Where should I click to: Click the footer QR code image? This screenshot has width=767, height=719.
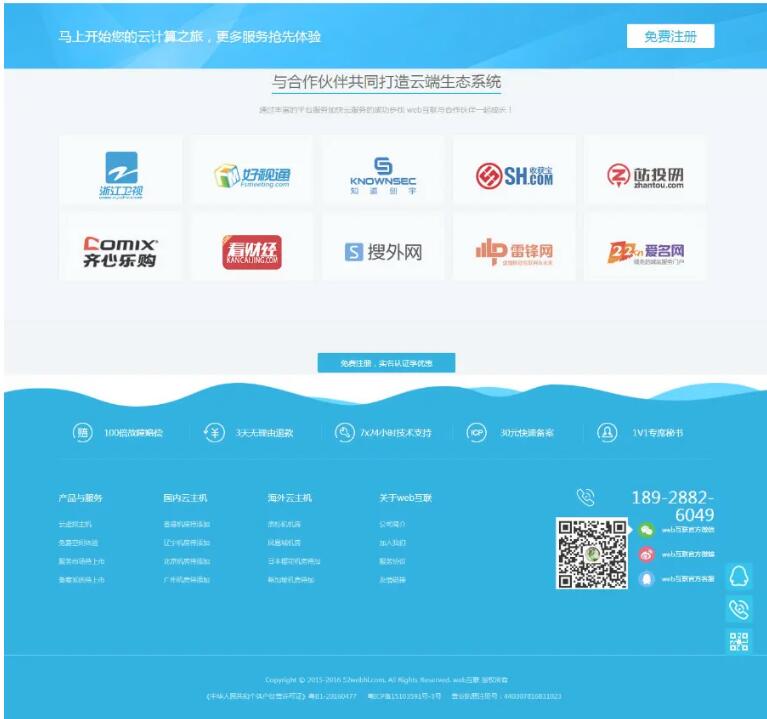tap(592, 553)
